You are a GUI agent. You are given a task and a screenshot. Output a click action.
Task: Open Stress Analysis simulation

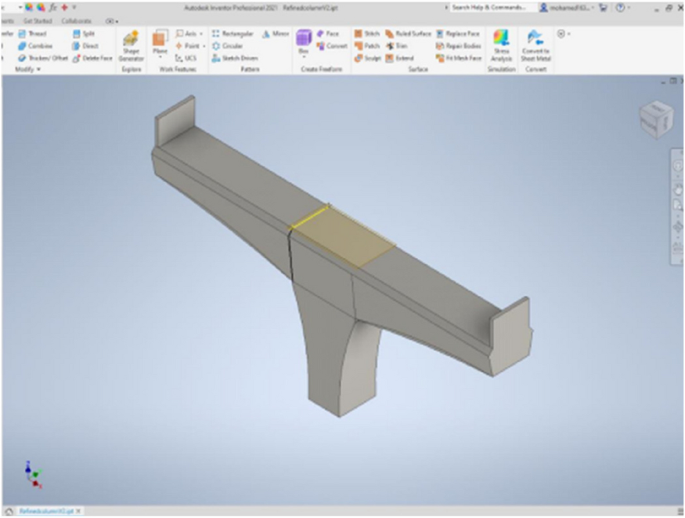coord(501,45)
